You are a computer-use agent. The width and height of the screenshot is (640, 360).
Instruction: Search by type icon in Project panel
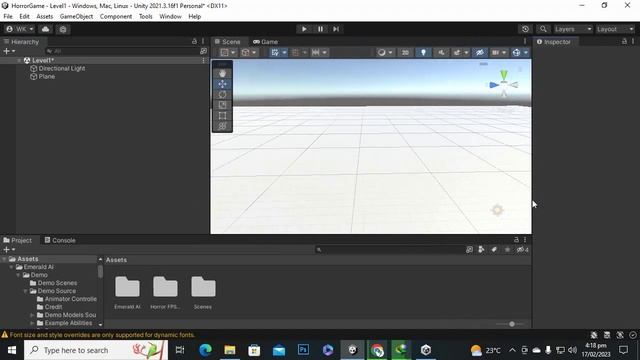click(x=482, y=249)
